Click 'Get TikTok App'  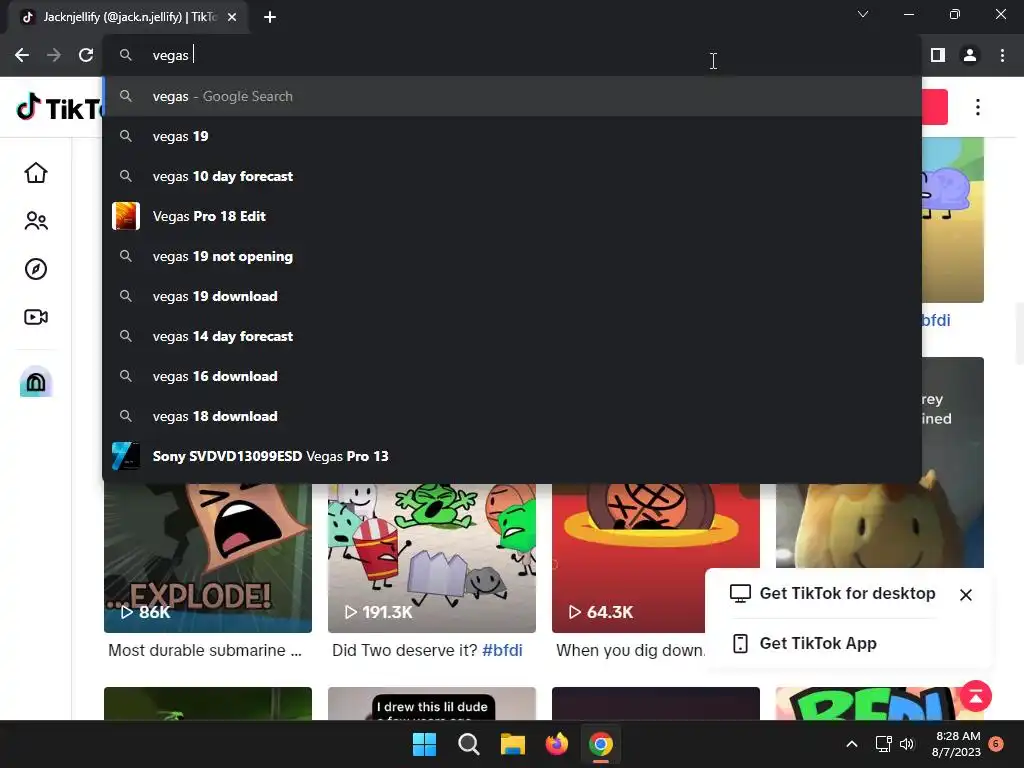805,644
